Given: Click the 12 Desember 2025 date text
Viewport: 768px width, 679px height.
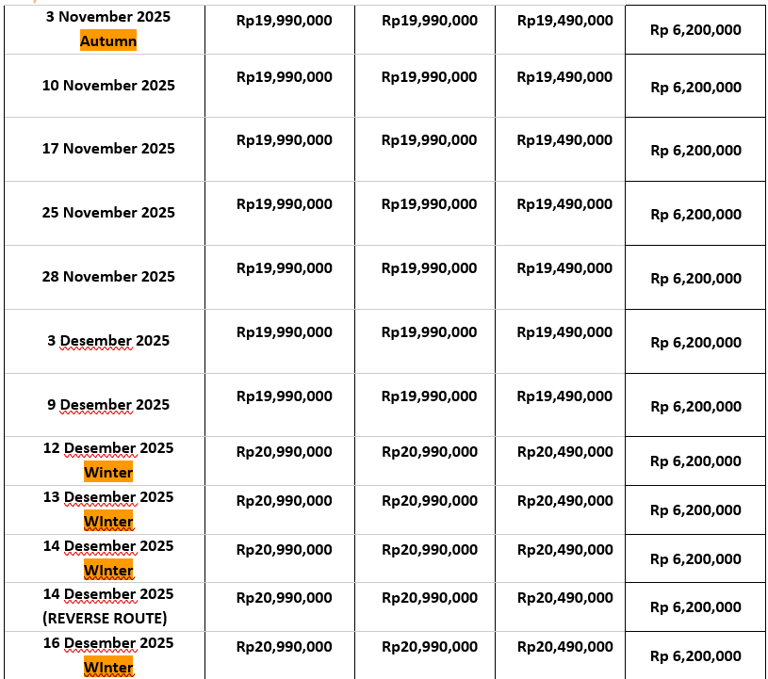Looking at the screenshot, I should (x=108, y=448).
